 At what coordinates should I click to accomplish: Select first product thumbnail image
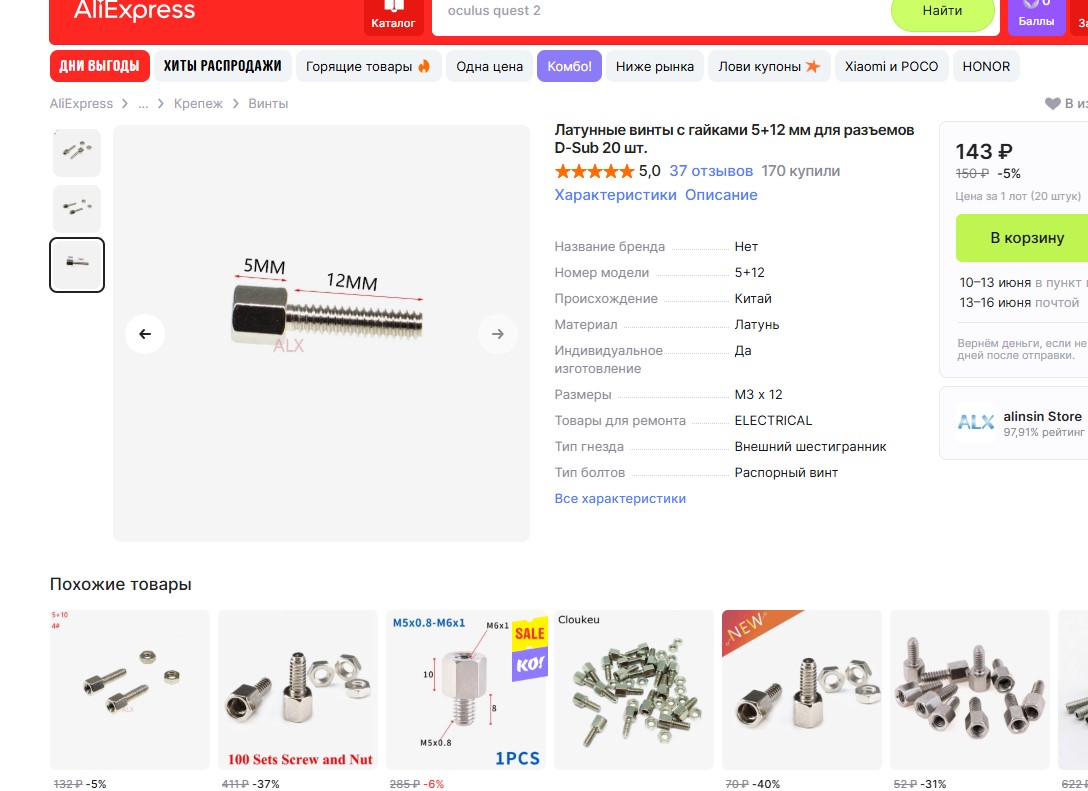pos(77,152)
